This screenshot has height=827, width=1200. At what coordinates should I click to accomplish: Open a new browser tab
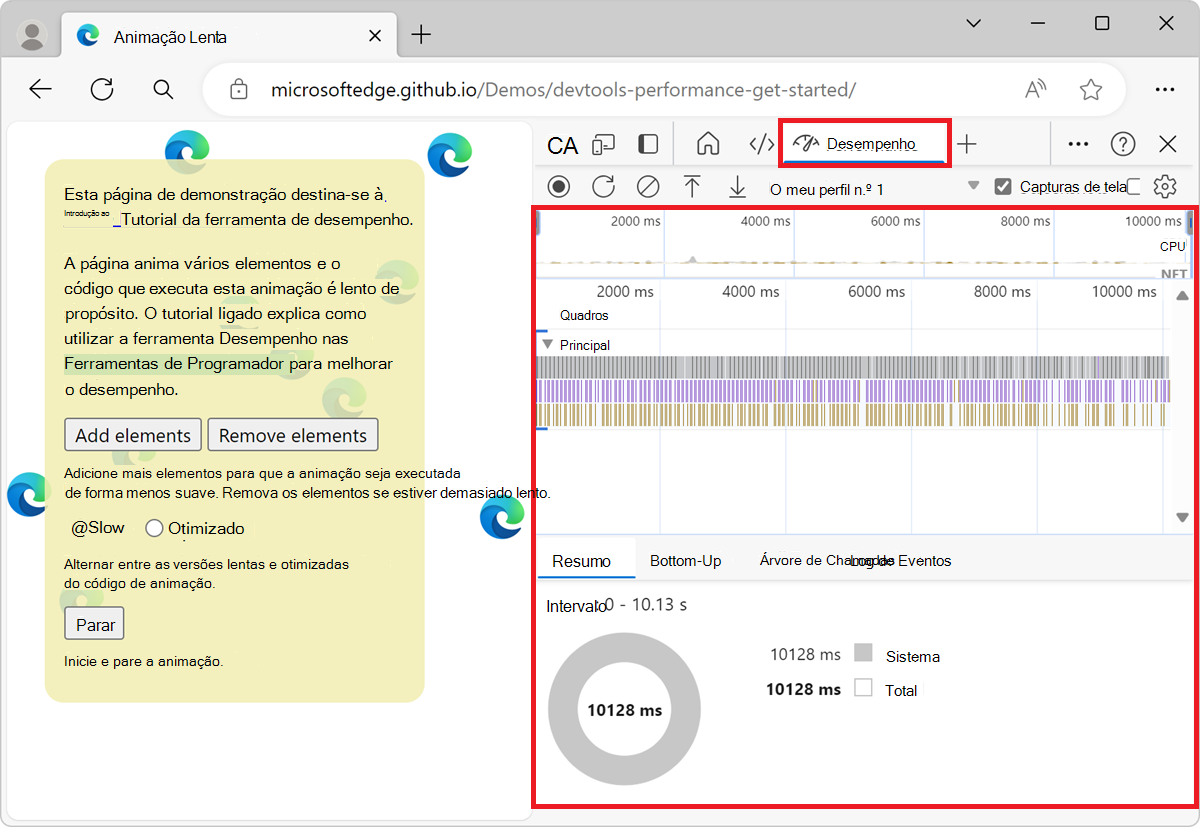tap(421, 35)
